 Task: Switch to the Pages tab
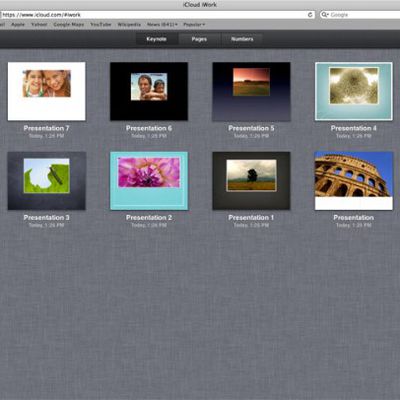click(x=199, y=39)
